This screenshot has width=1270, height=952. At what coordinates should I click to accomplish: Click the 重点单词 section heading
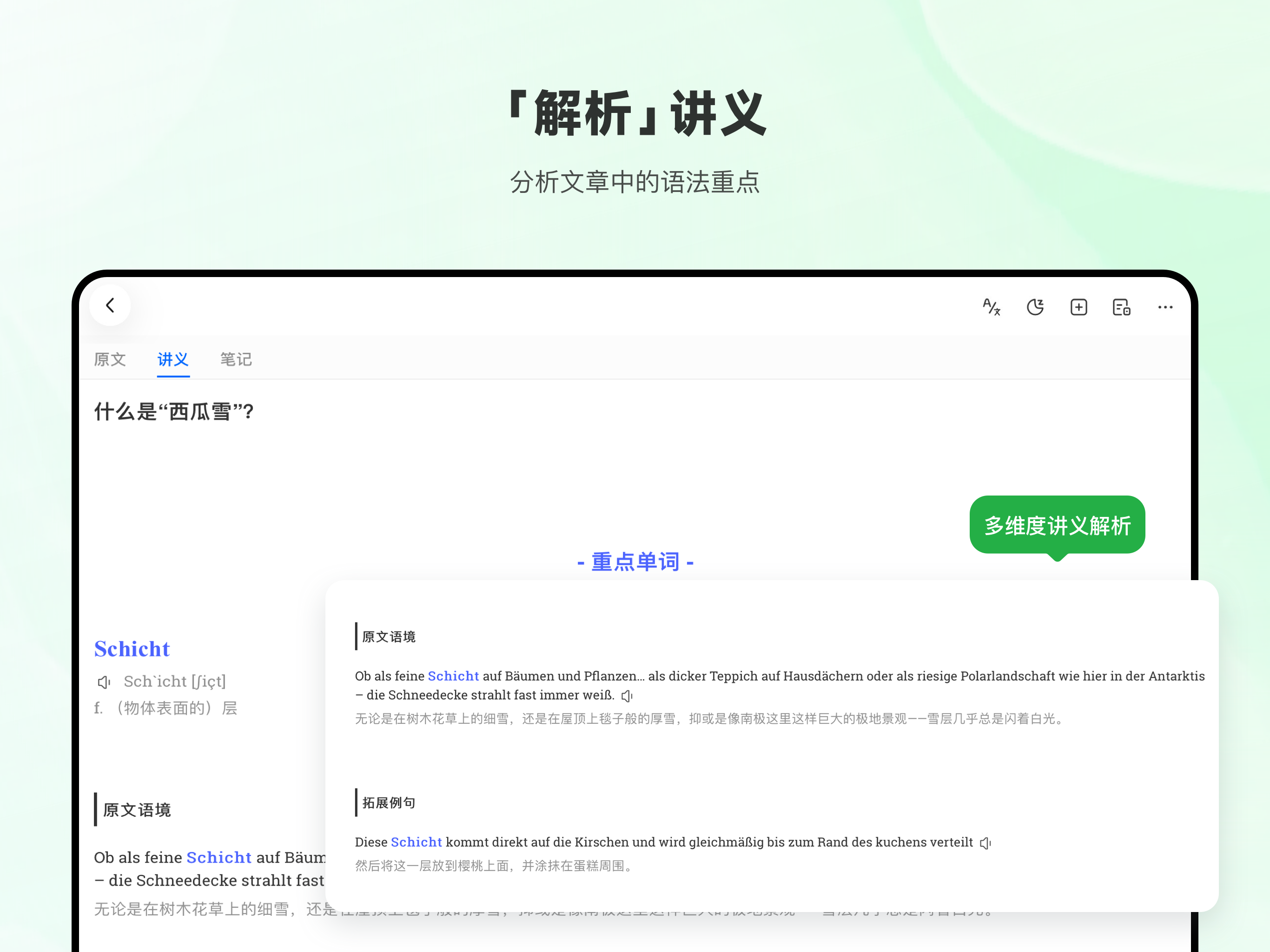tap(635, 562)
